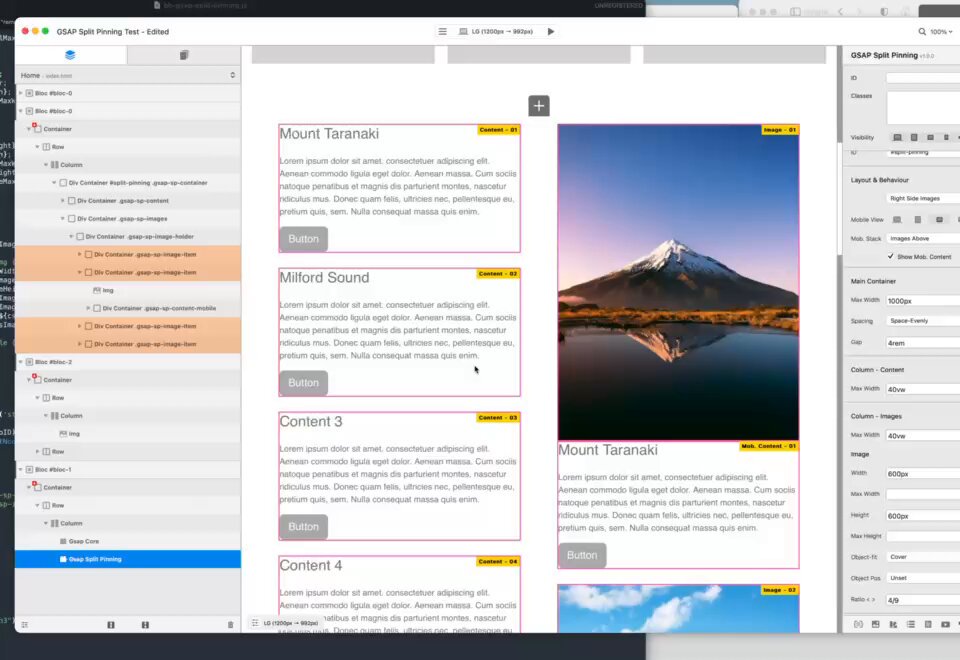Open the layer tree tab icon
The width and height of the screenshot is (960, 660).
point(70,55)
